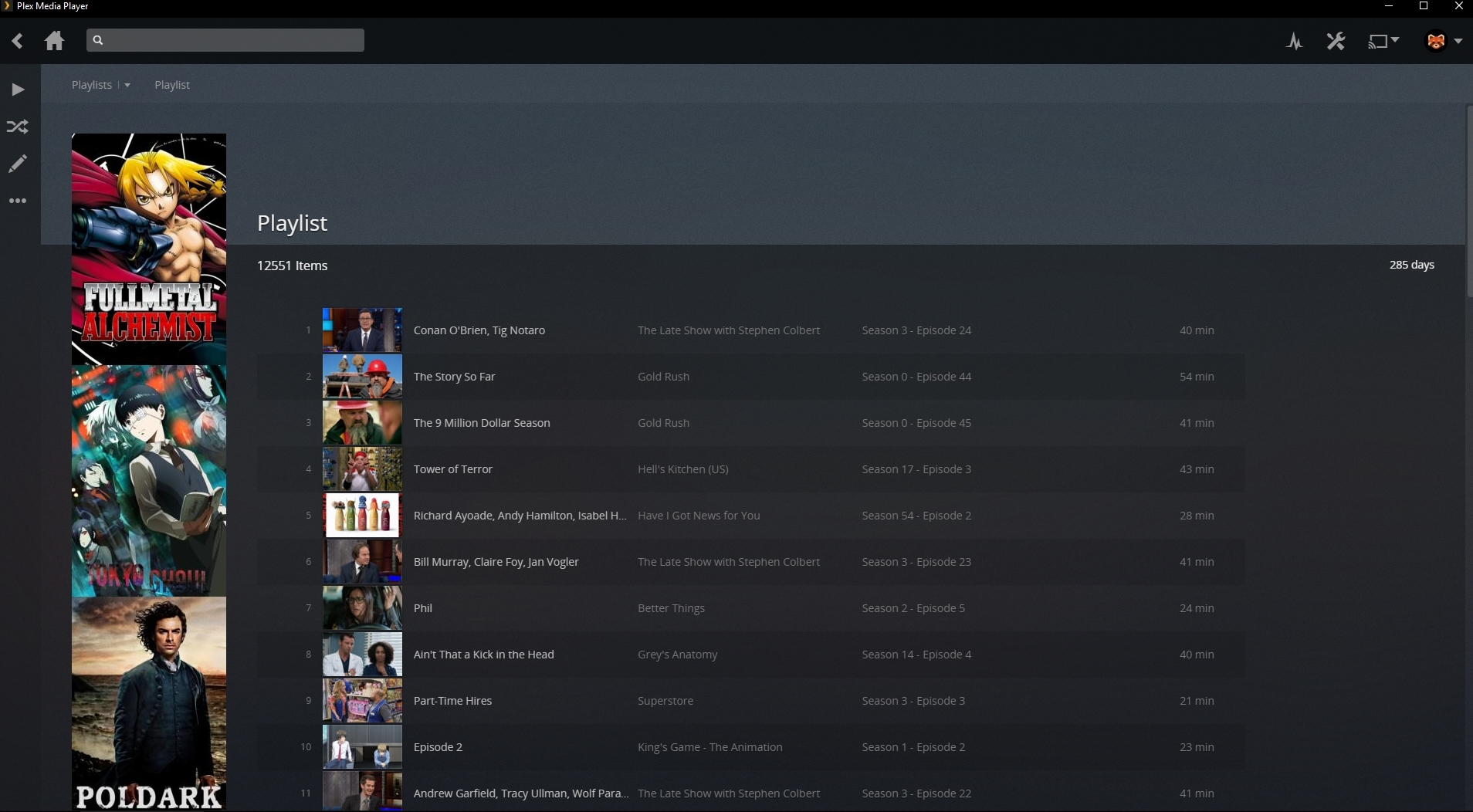
Task: Open the Gold Rush episode 'The Story So Far'
Action: coord(454,376)
